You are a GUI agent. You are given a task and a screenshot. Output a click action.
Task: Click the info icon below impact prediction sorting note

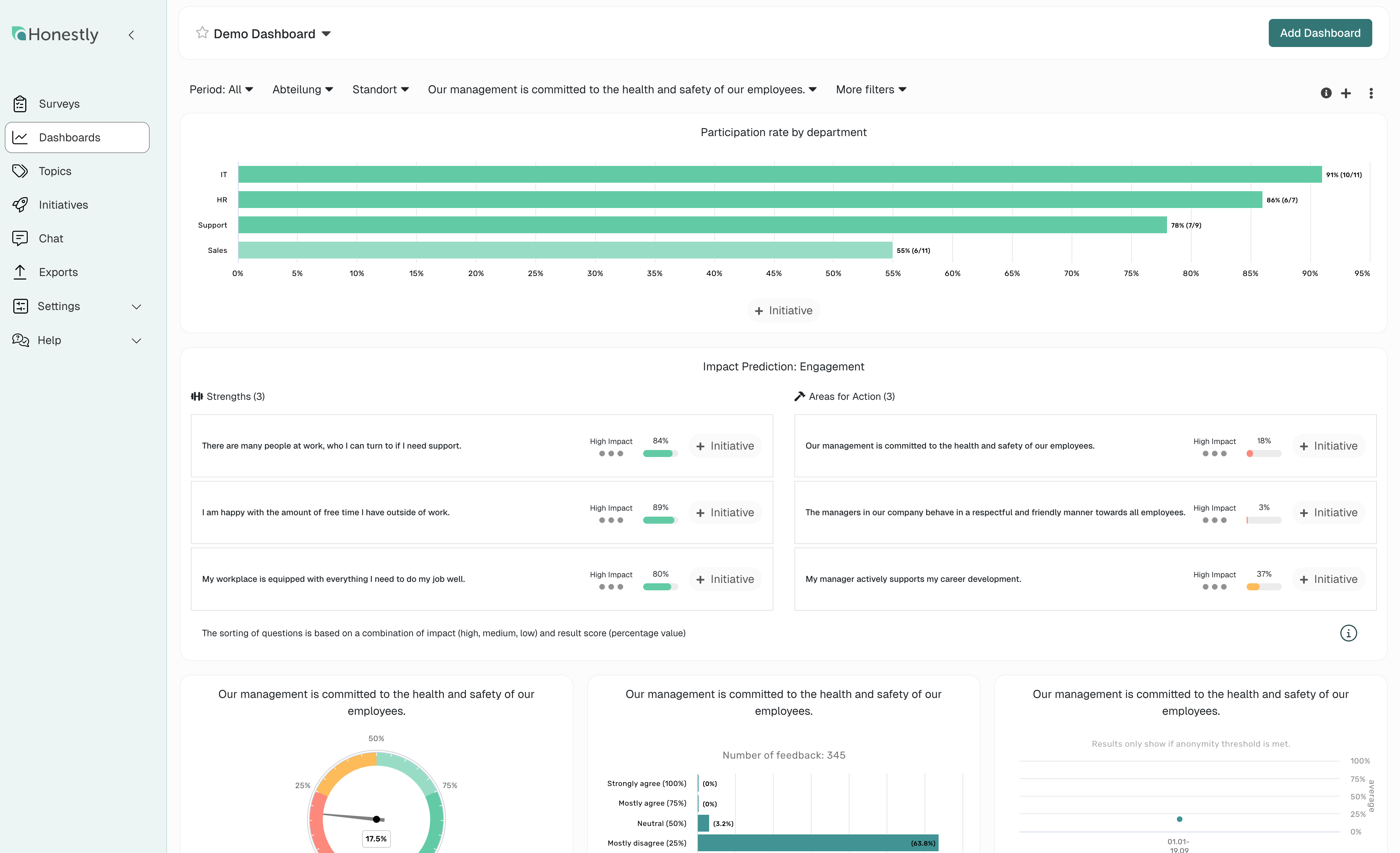point(1349,633)
